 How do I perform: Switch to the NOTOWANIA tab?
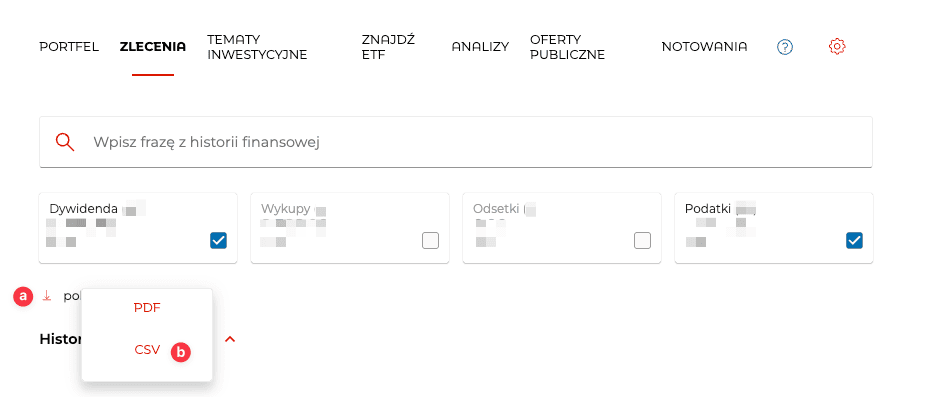click(704, 47)
